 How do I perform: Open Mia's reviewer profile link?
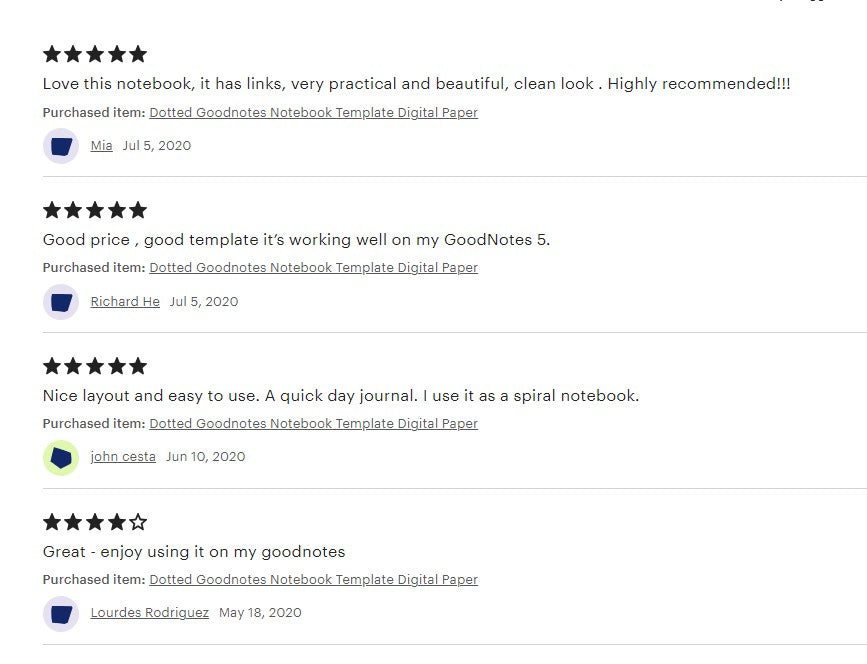click(x=101, y=145)
